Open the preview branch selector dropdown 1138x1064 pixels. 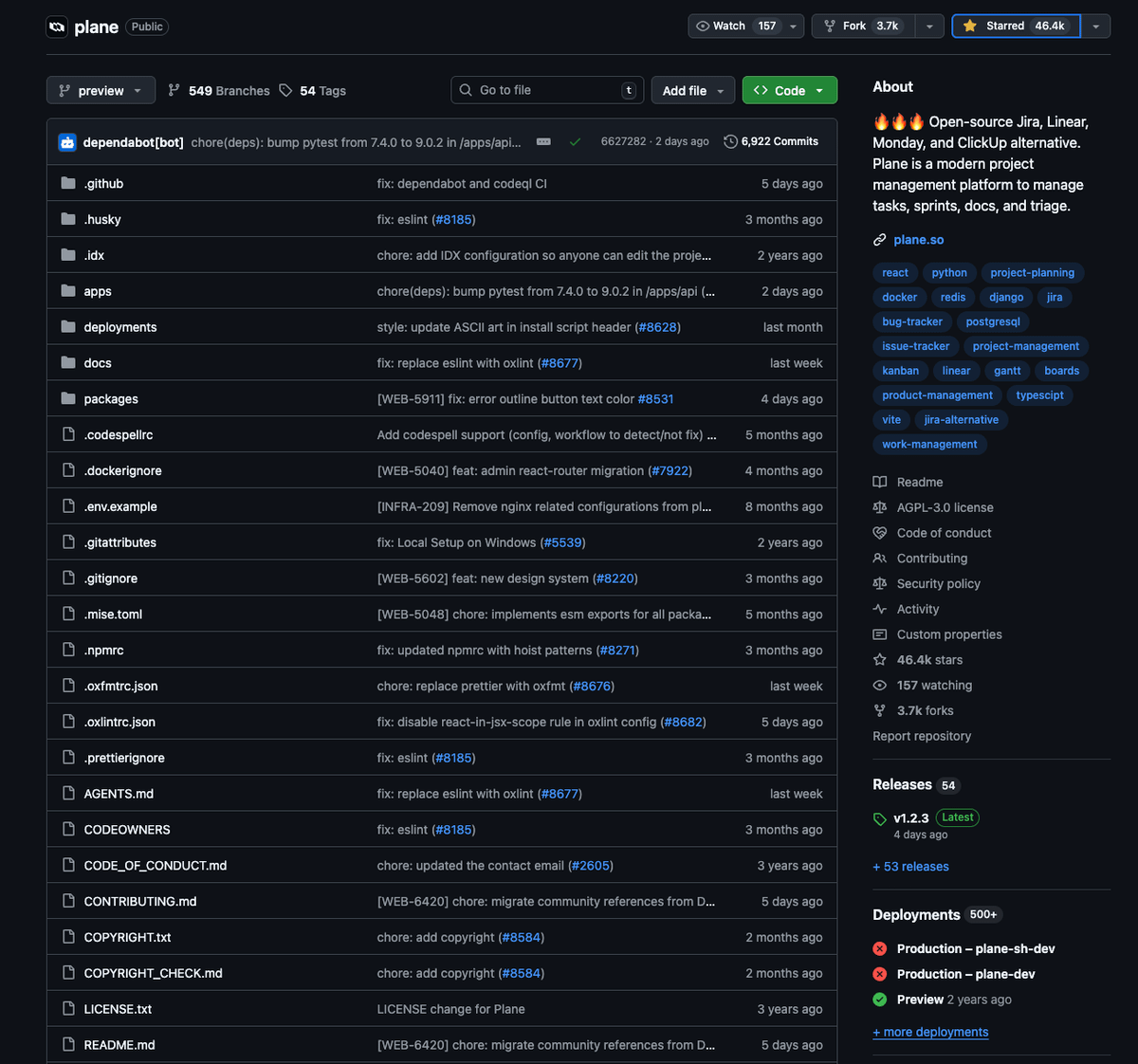101,90
